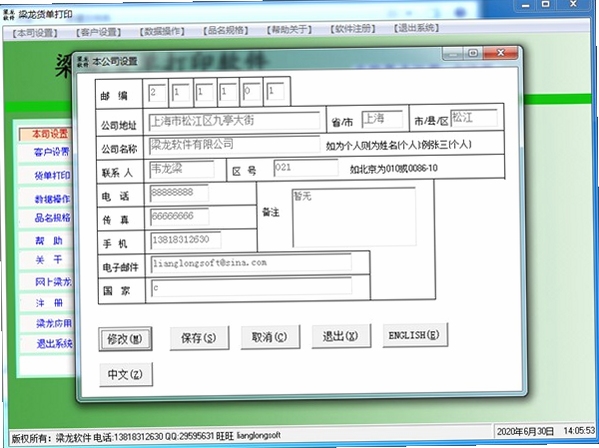Close the 本公司设置 dialog

point(501,53)
